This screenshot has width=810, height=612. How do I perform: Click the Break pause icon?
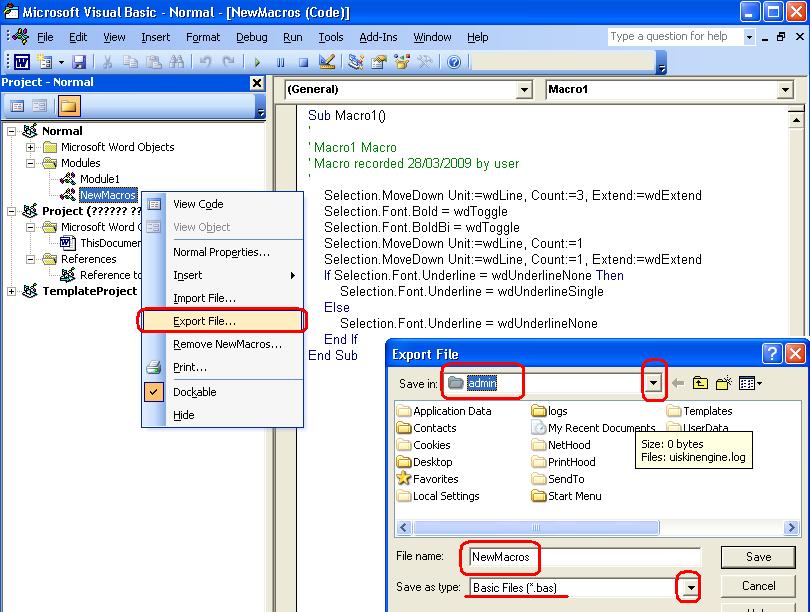coord(281,62)
